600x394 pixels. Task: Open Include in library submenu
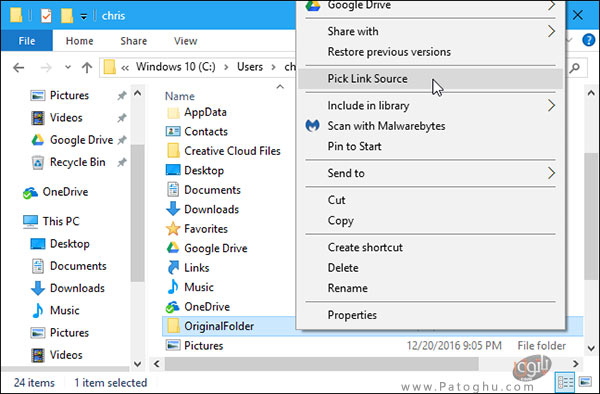431,105
